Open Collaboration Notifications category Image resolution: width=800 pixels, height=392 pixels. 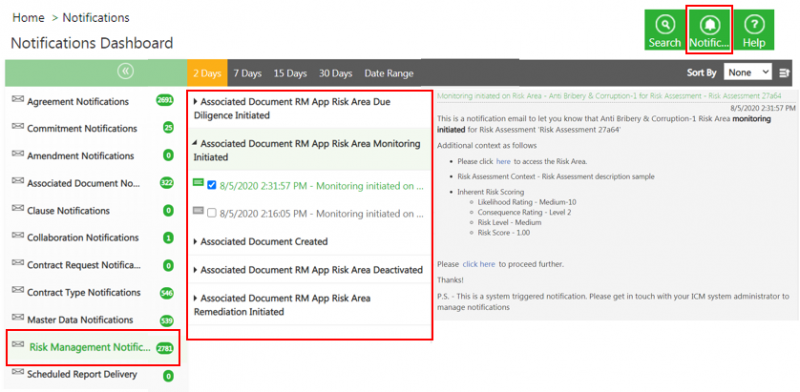pos(83,238)
